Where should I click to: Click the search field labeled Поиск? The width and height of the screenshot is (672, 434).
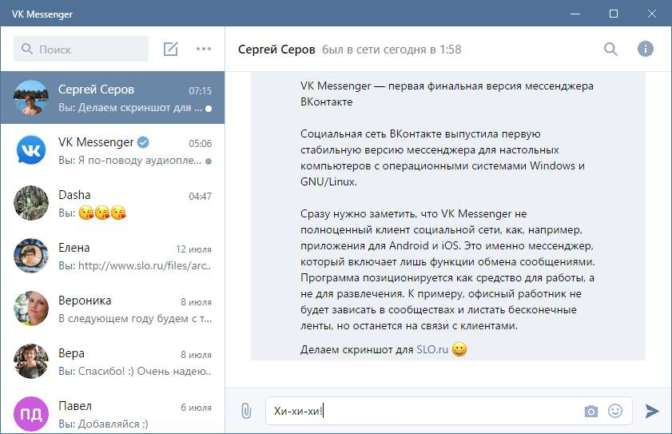[x=82, y=49]
